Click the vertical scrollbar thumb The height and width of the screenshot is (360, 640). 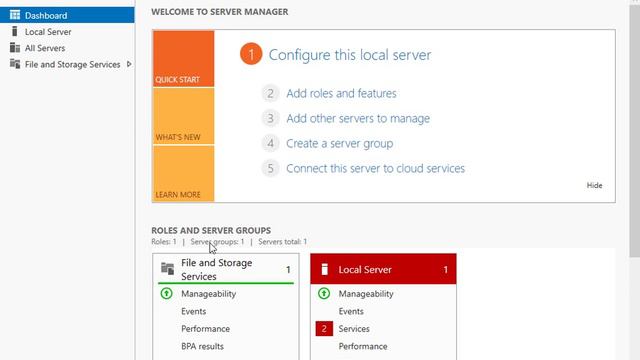click(x=635, y=131)
